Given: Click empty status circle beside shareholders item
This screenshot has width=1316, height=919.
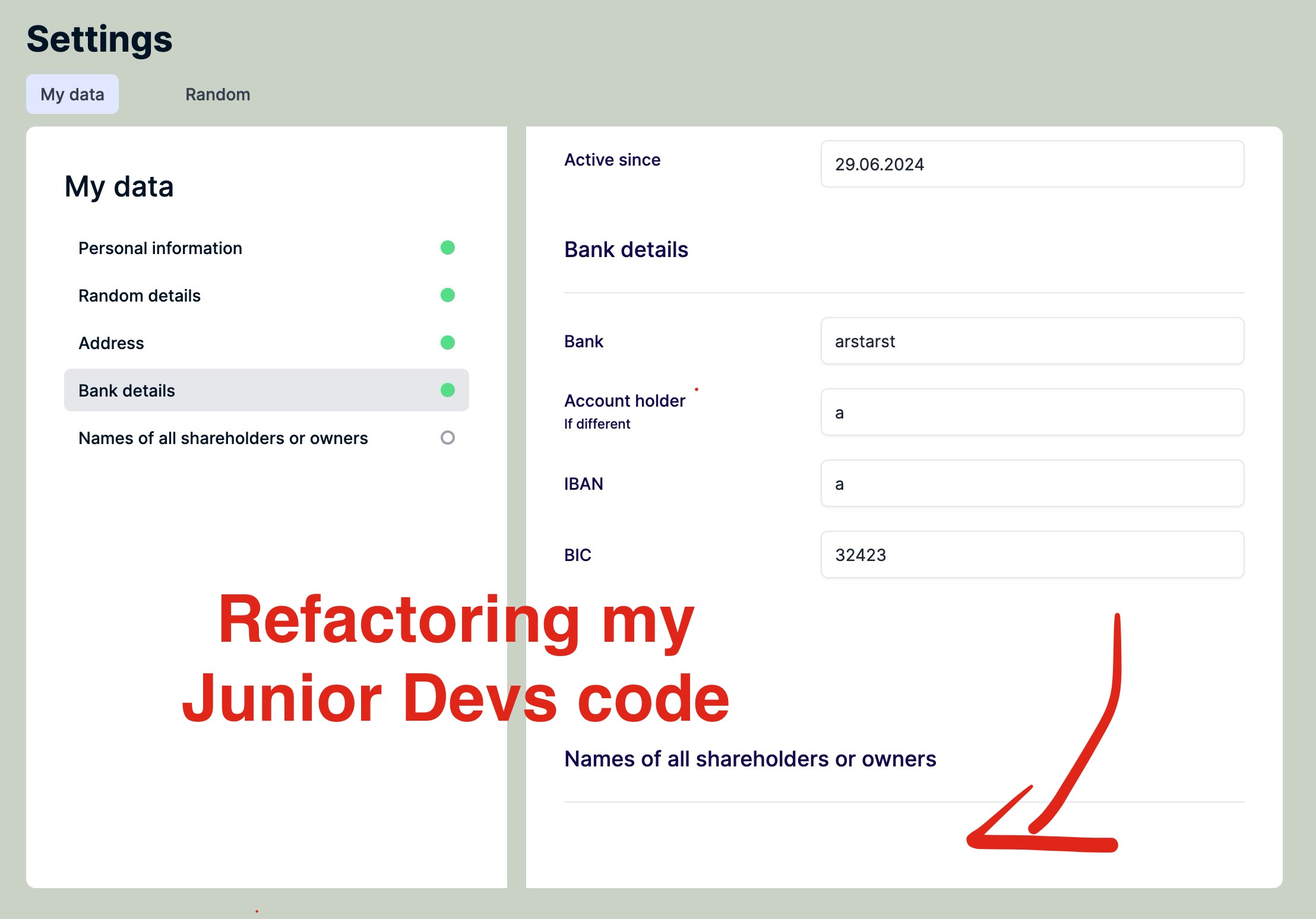Looking at the screenshot, I should click(x=448, y=438).
